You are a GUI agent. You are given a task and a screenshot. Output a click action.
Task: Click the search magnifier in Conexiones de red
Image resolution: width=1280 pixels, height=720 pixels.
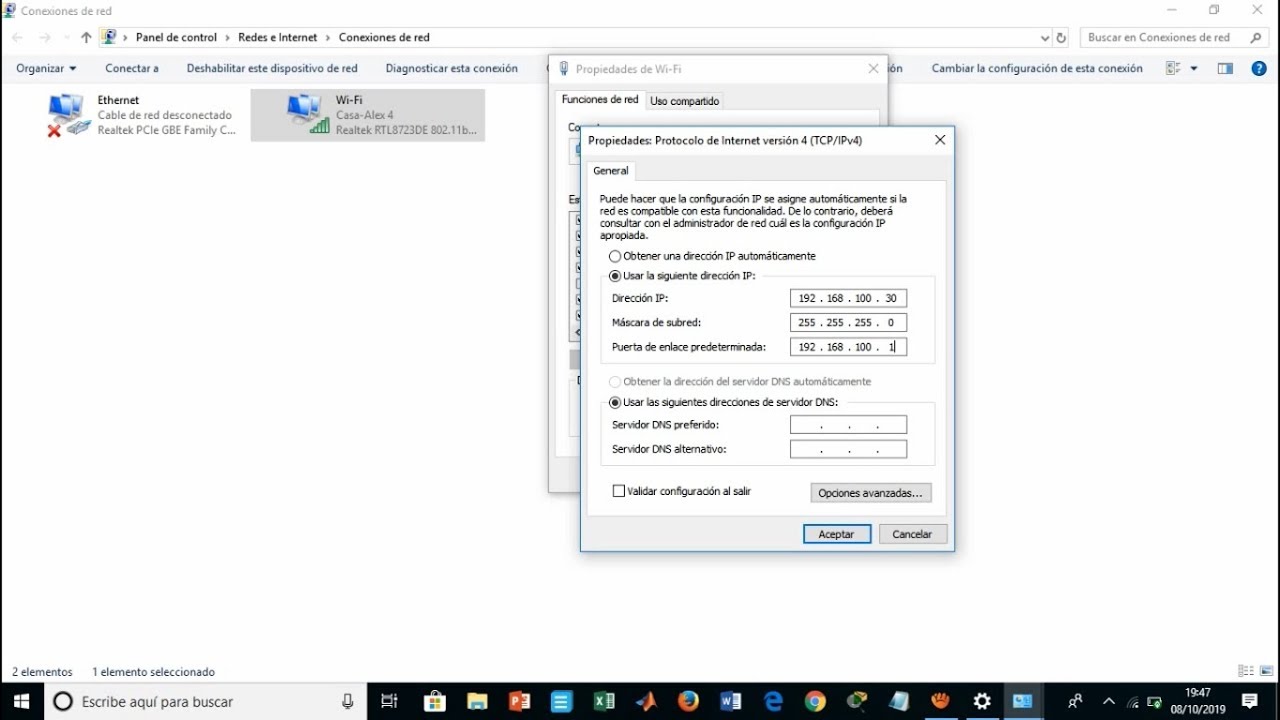[x=1257, y=38]
